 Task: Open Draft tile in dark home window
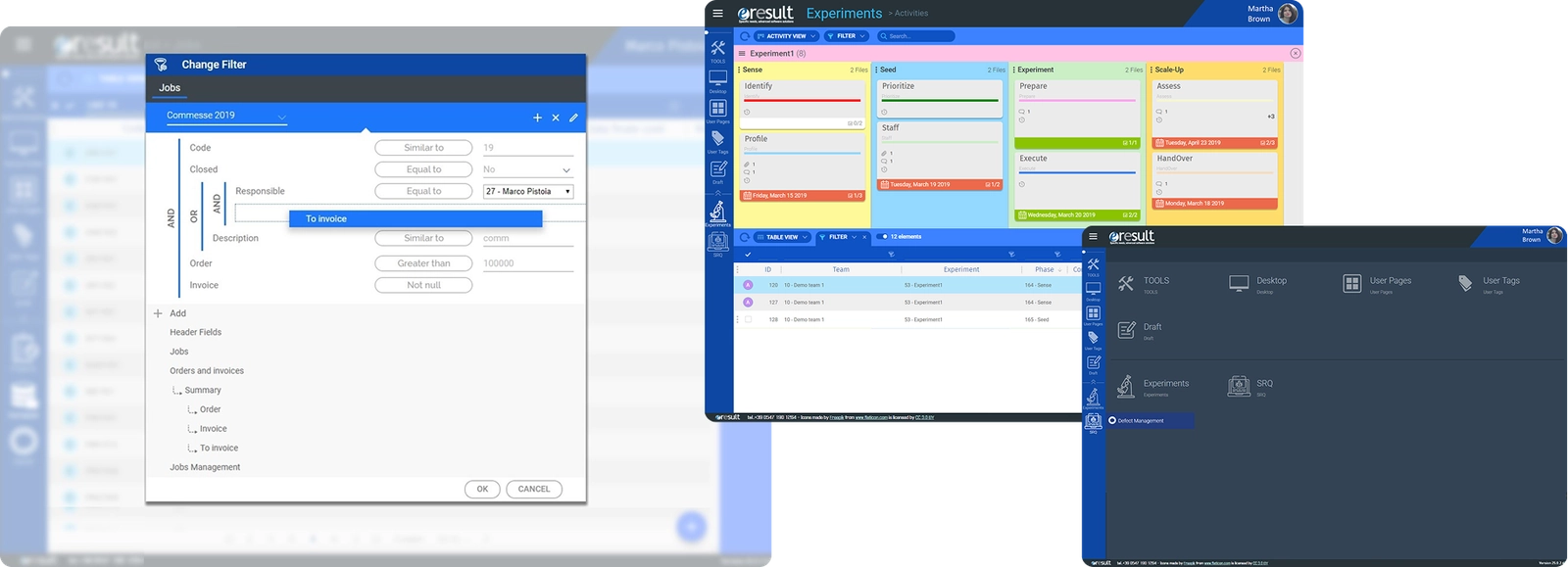pyautogui.click(x=1140, y=331)
